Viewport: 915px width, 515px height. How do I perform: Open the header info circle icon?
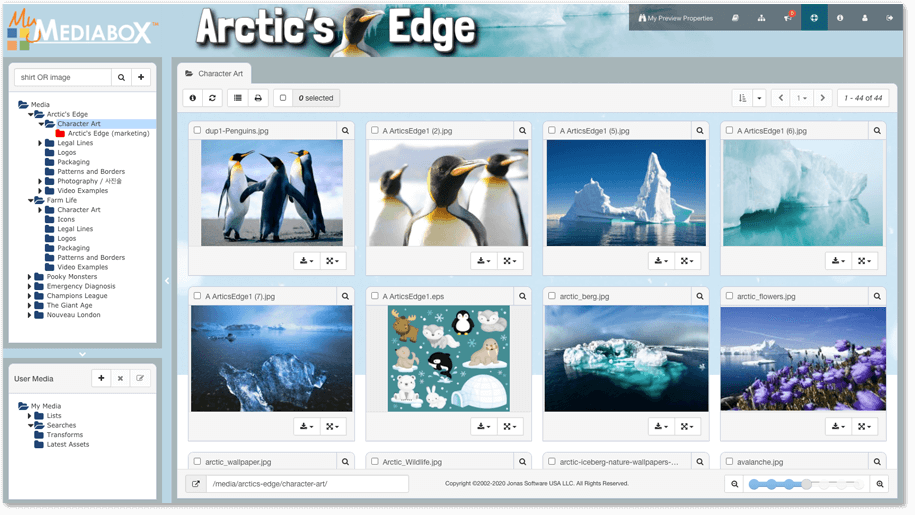tap(840, 18)
